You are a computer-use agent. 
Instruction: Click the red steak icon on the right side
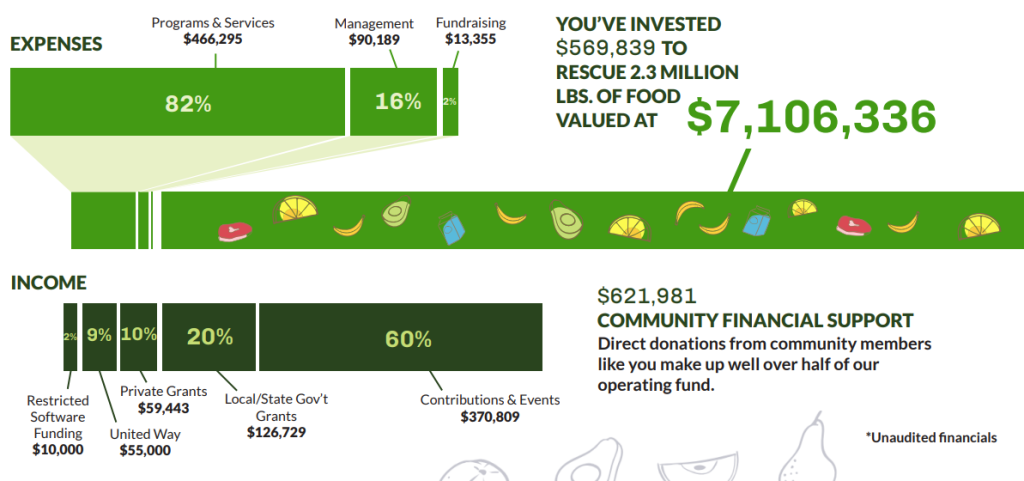pyautogui.click(x=856, y=227)
